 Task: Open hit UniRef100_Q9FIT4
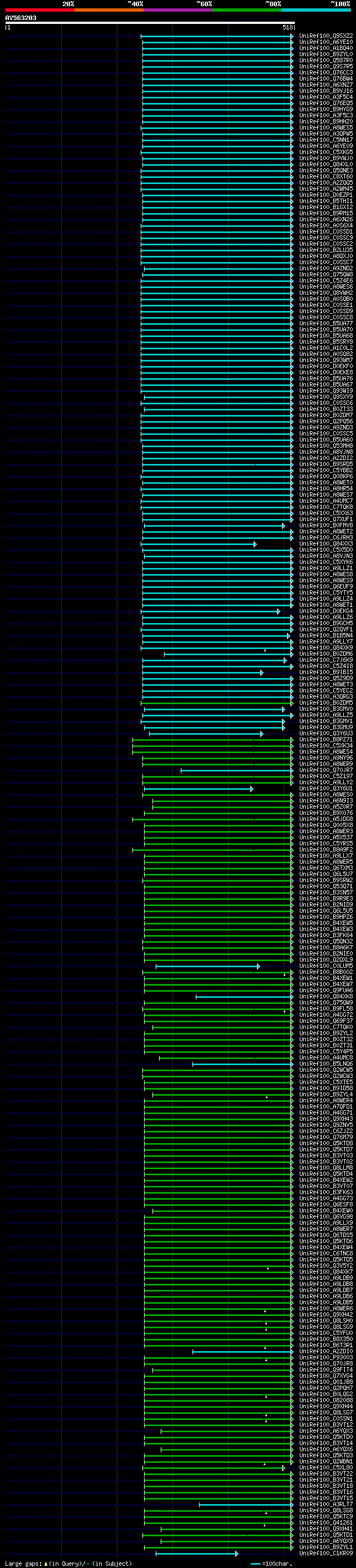click(x=326, y=1369)
